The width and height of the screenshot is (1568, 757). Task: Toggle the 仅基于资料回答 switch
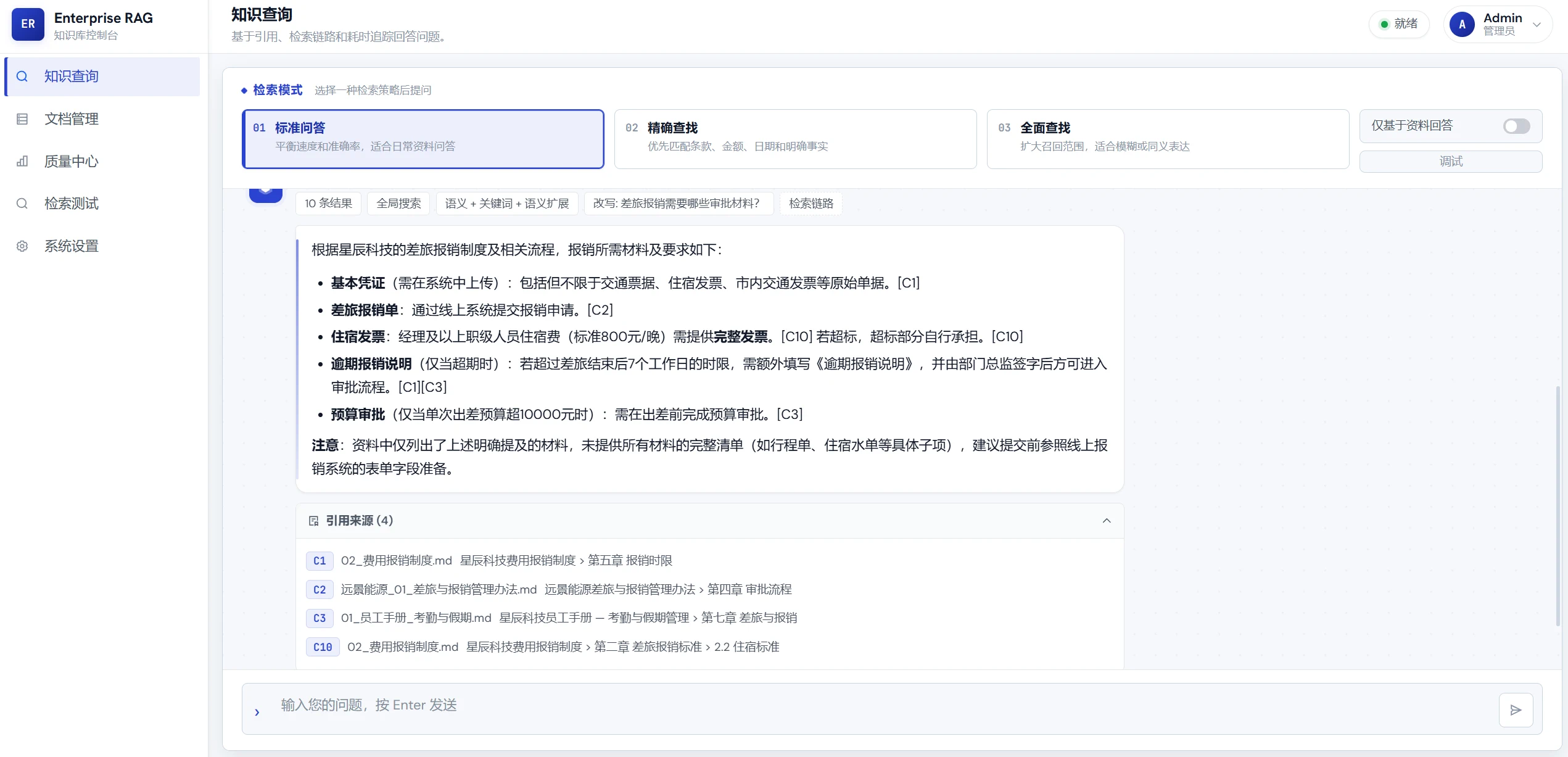coord(1516,126)
